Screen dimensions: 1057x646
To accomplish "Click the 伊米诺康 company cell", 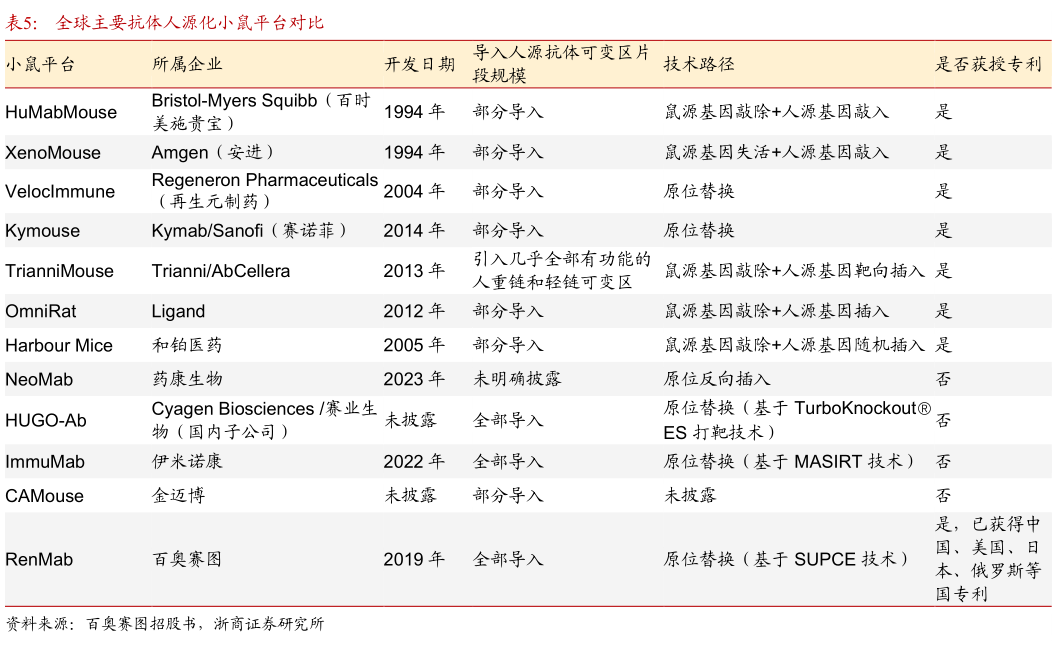I will click(x=187, y=461).
